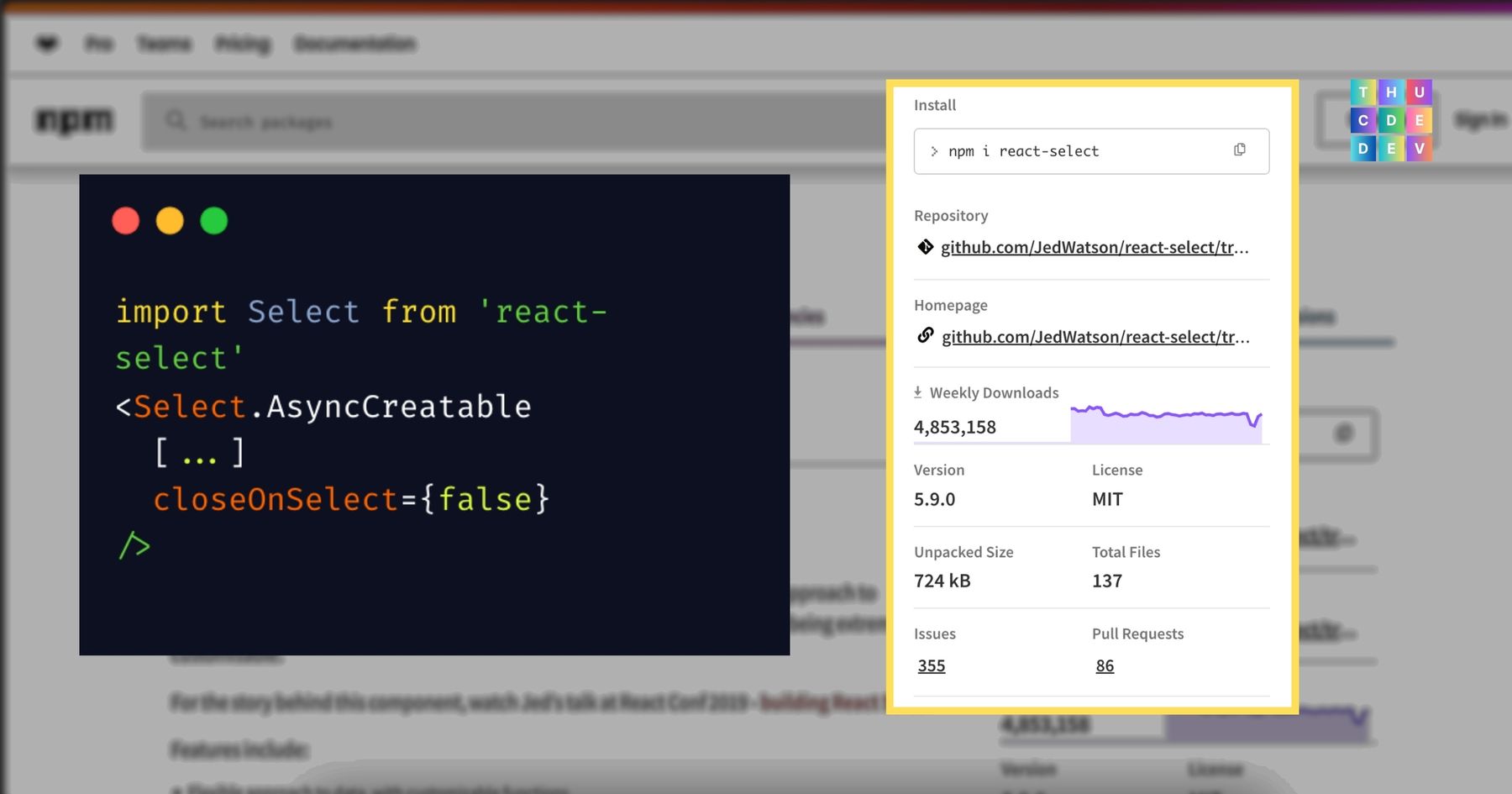The height and width of the screenshot is (794, 1512).
Task: Open the Homepage GitHub link
Action: click(1095, 337)
